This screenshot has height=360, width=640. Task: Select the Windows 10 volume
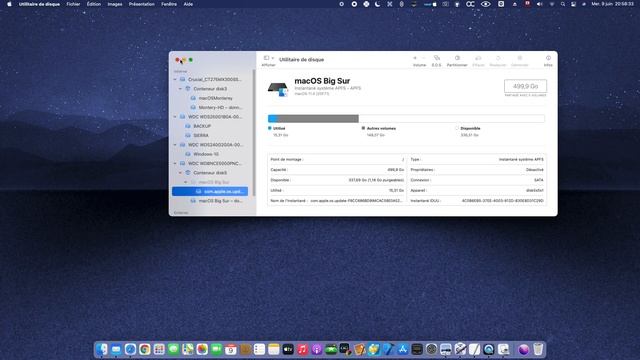(x=210, y=154)
